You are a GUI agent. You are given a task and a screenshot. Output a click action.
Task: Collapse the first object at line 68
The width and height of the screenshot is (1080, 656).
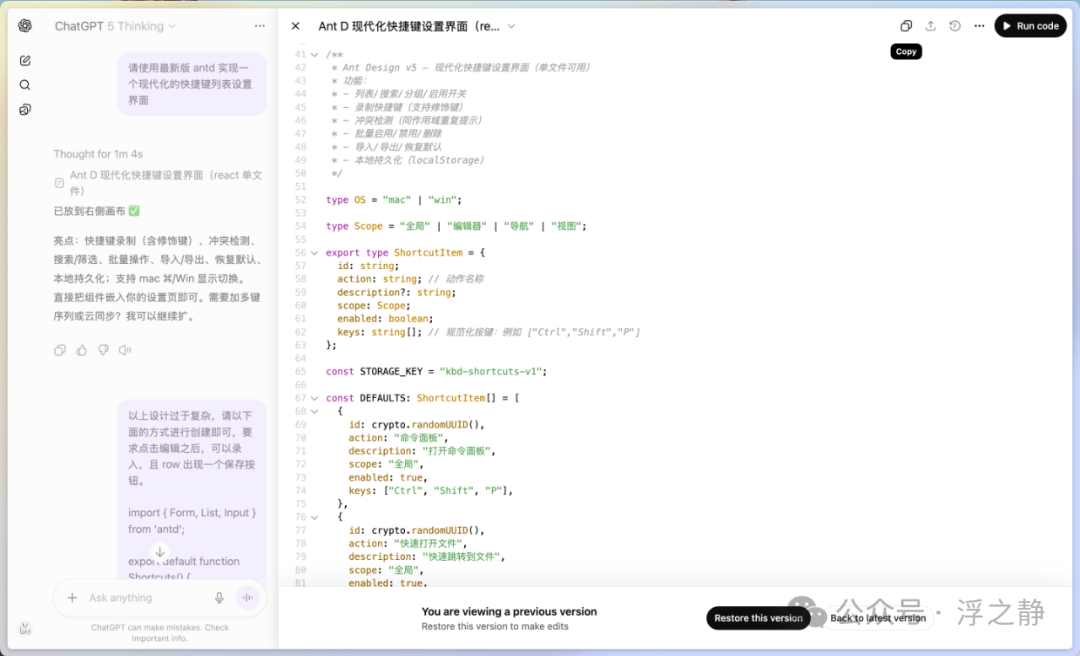click(x=315, y=411)
